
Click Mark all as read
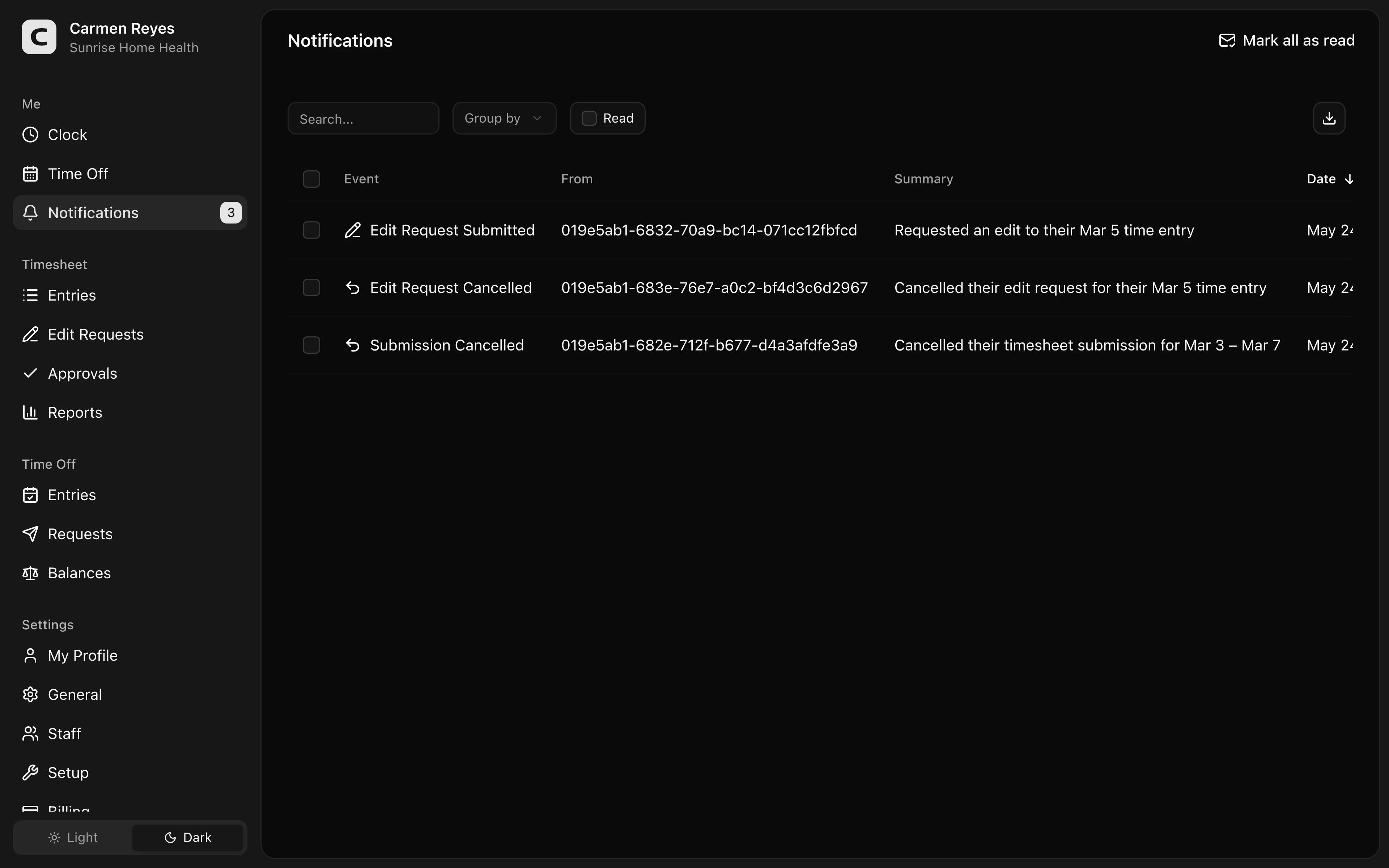[1286, 40]
